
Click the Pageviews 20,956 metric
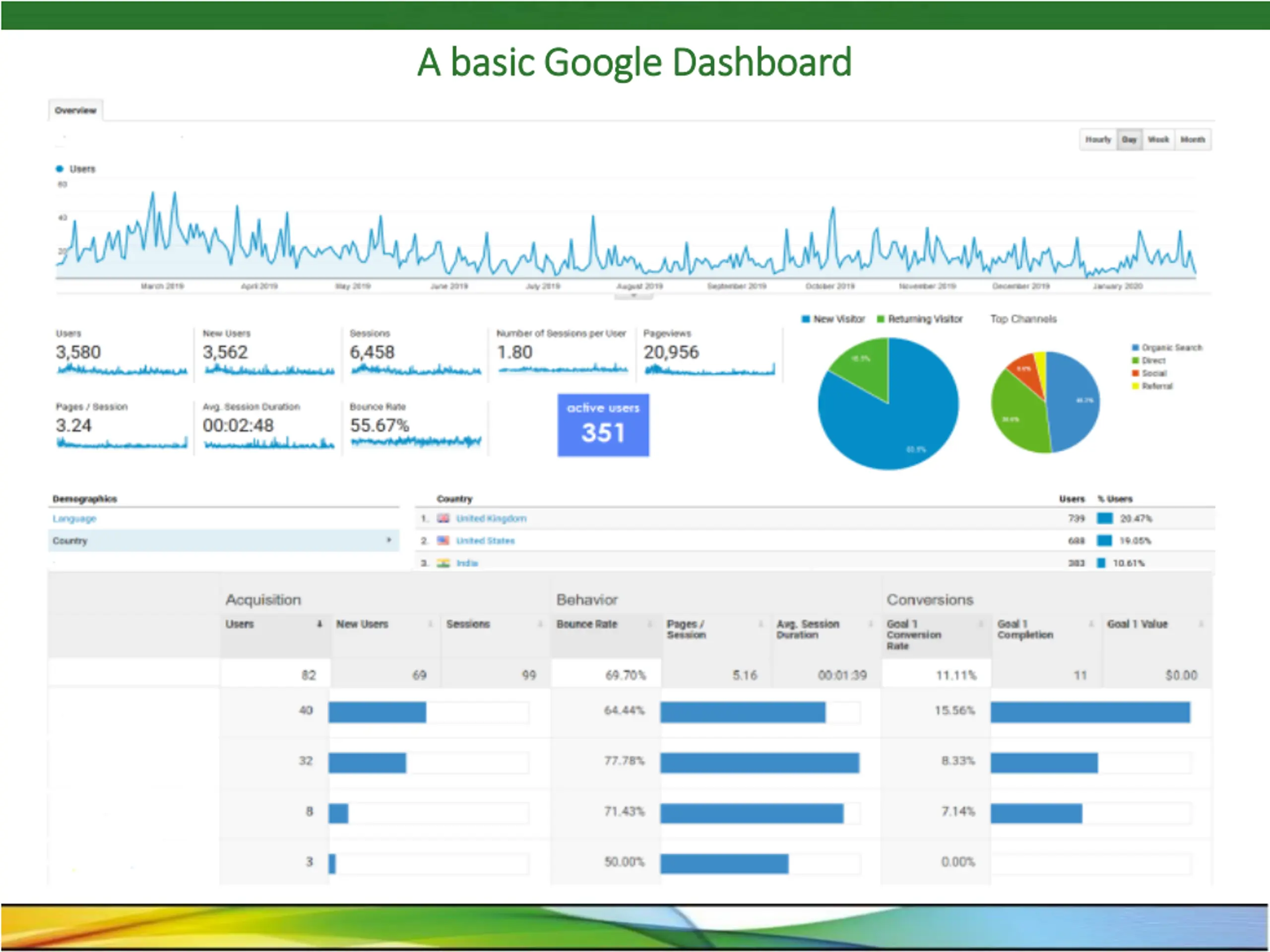point(709,353)
